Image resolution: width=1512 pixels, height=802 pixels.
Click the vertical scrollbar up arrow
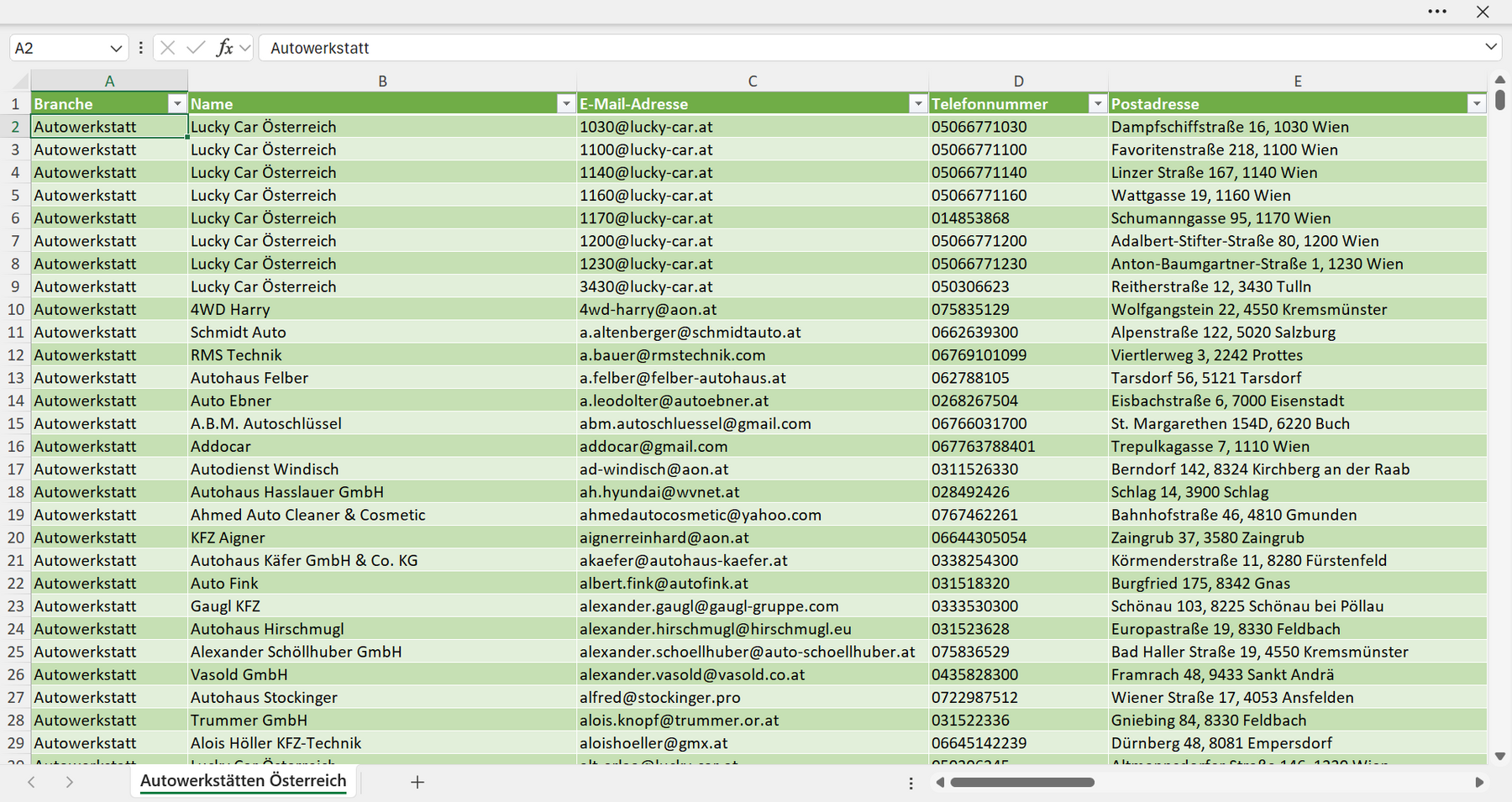[x=1500, y=79]
